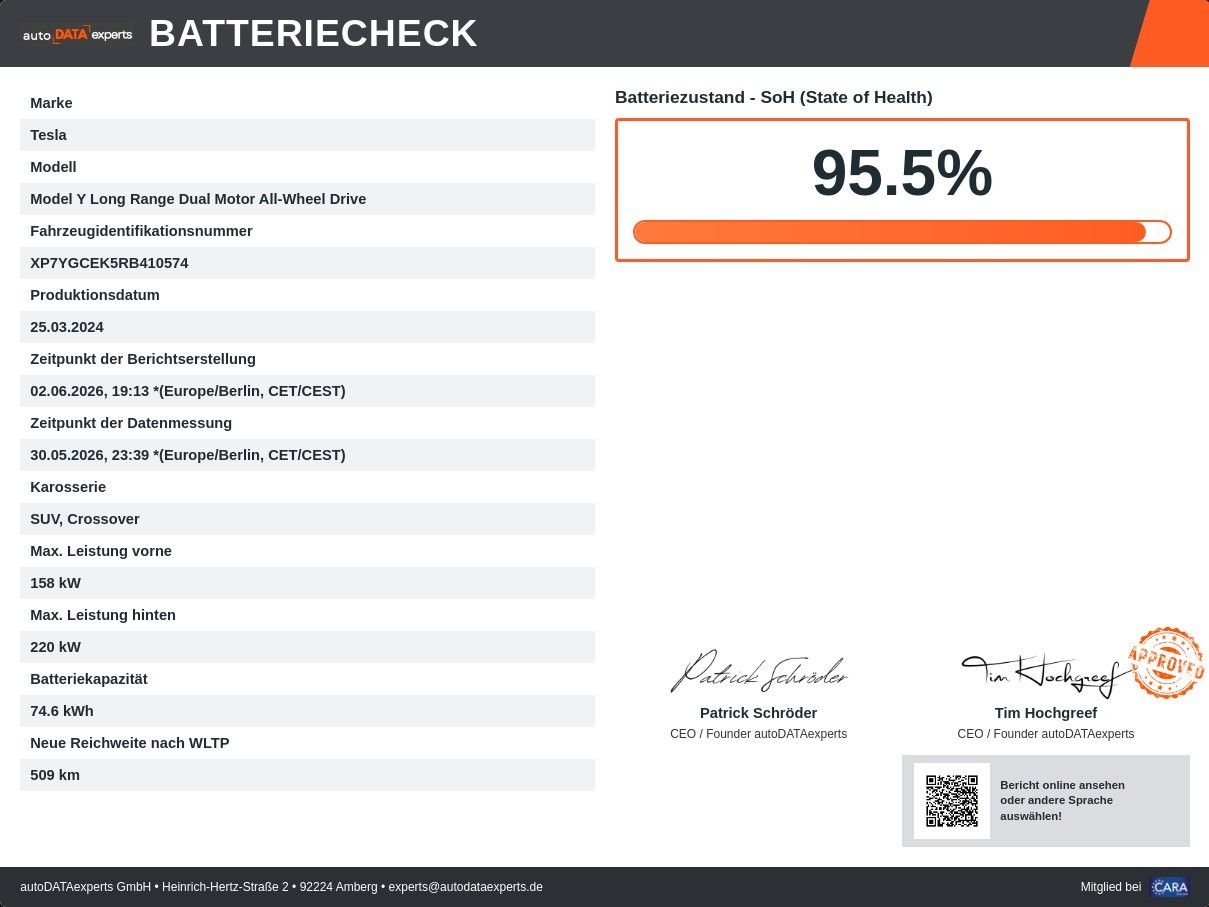Click Patrick Schröder's signature image
1209x907 pixels.
(x=759, y=672)
